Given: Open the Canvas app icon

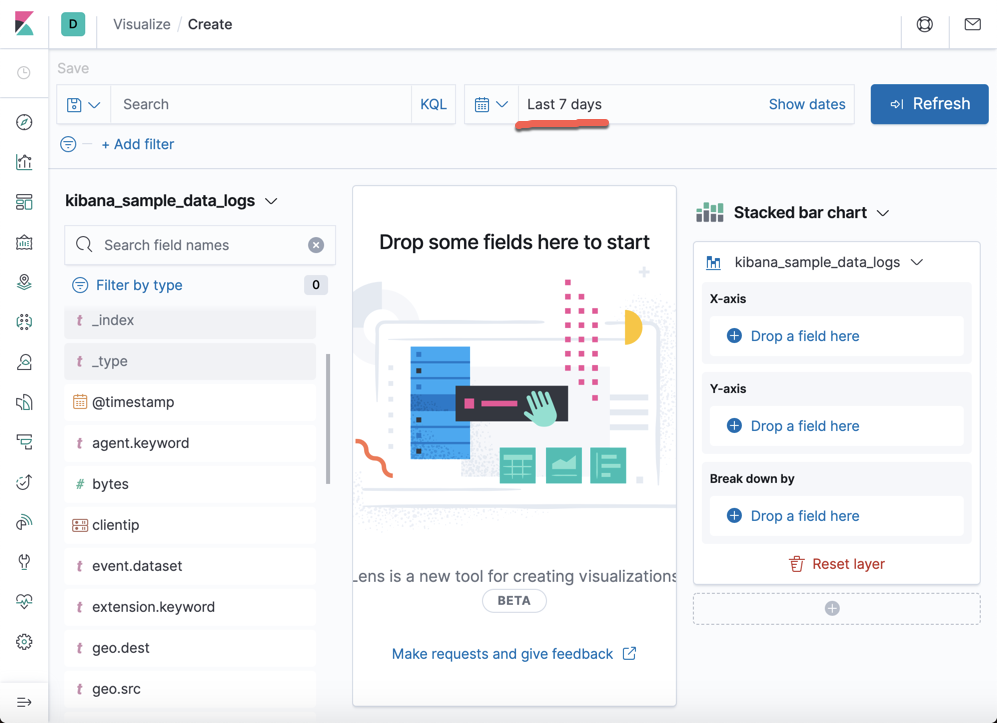Looking at the screenshot, I should 24,241.
